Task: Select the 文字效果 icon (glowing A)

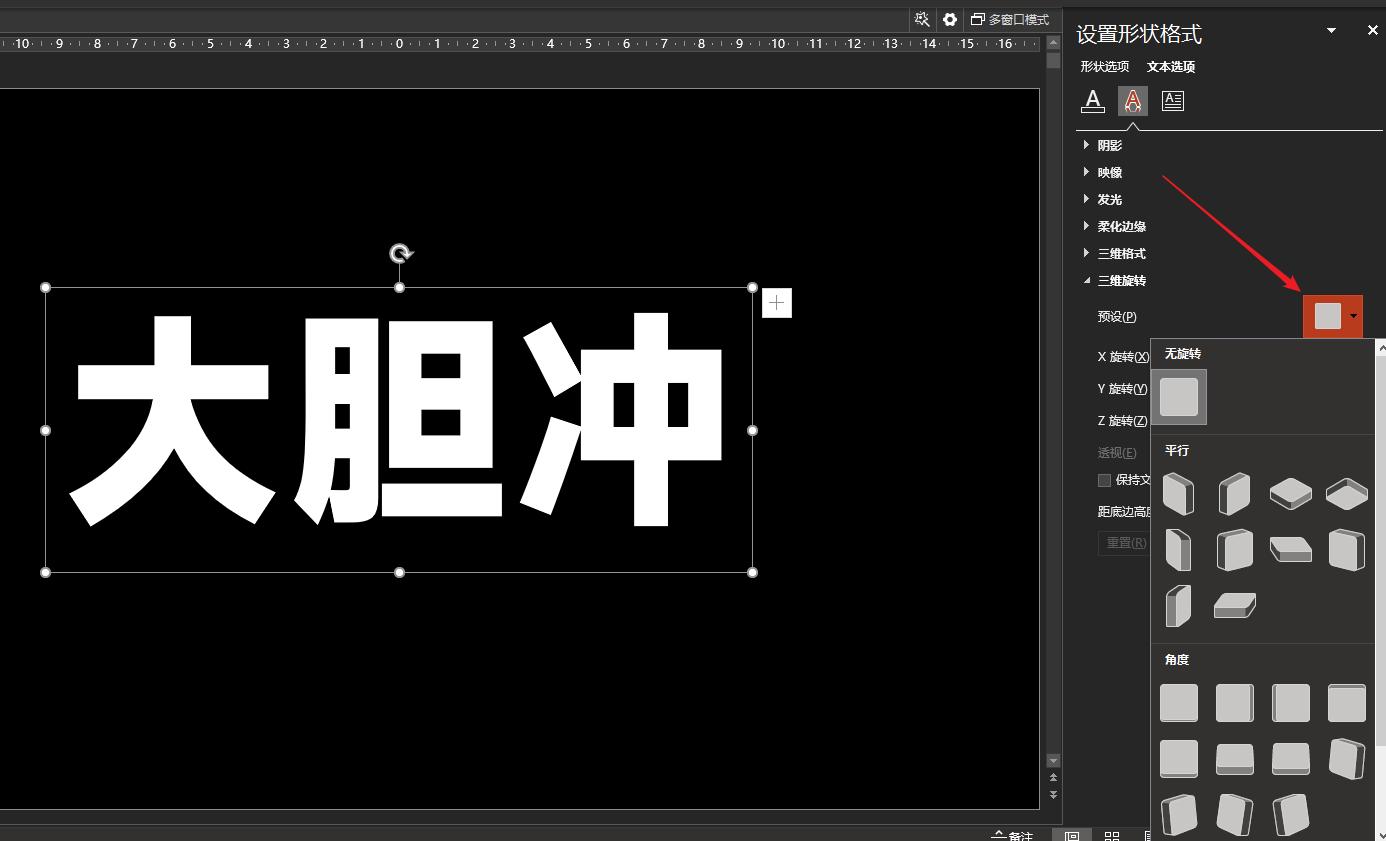Action: coord(1132,100)
